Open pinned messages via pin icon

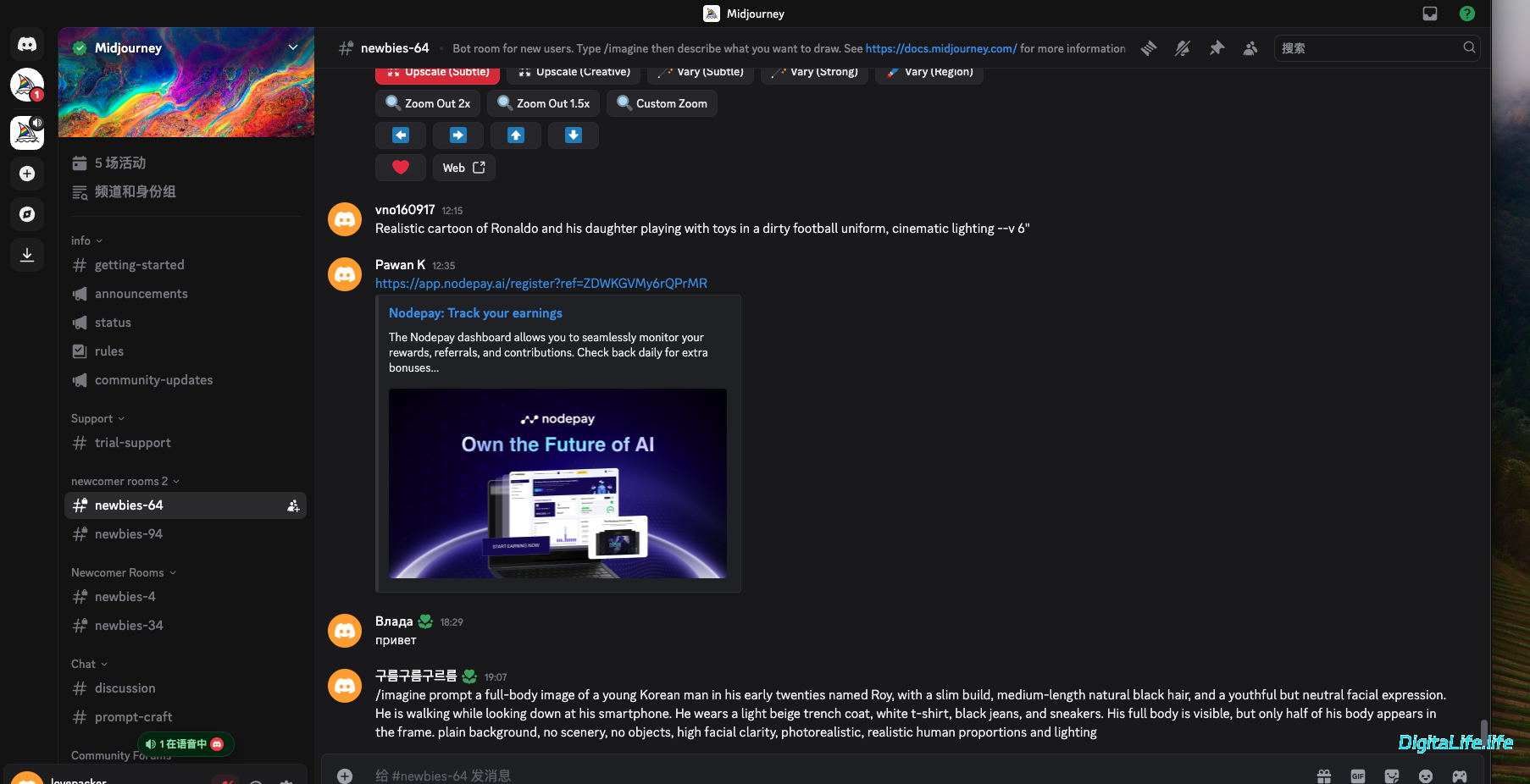(1217, 48)
